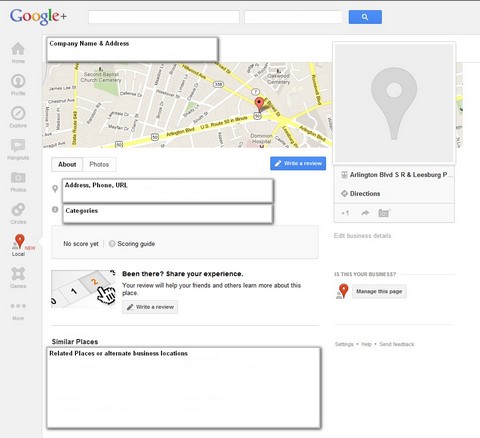This screenshot has width=480, height=438.
Task: Open the Photos camera icon in sidebar
Action: 18,178
